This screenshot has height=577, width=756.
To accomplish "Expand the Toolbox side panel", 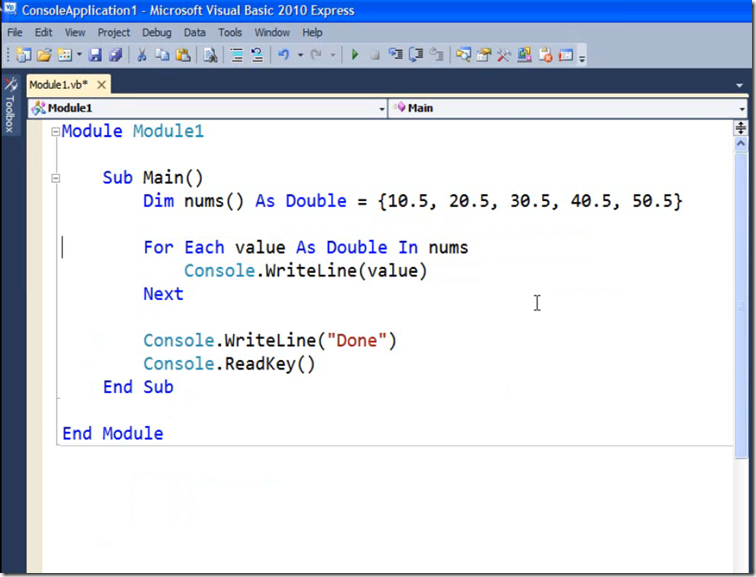I will (x=10, y=105).
